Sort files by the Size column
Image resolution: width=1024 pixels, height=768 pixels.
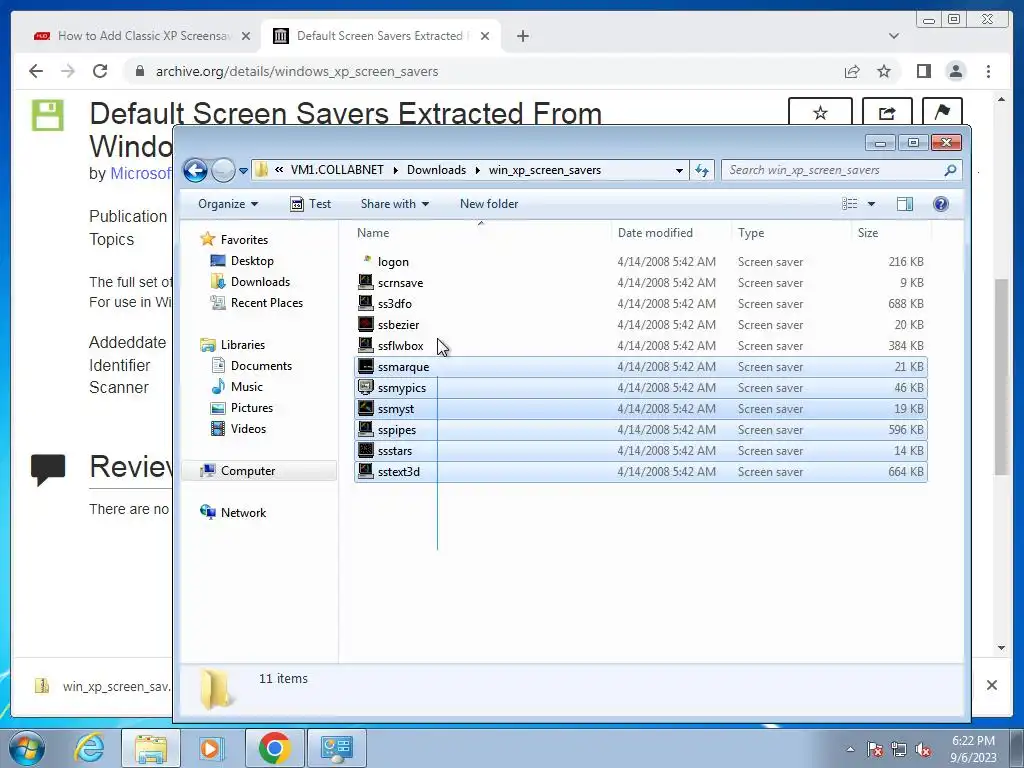868,232
